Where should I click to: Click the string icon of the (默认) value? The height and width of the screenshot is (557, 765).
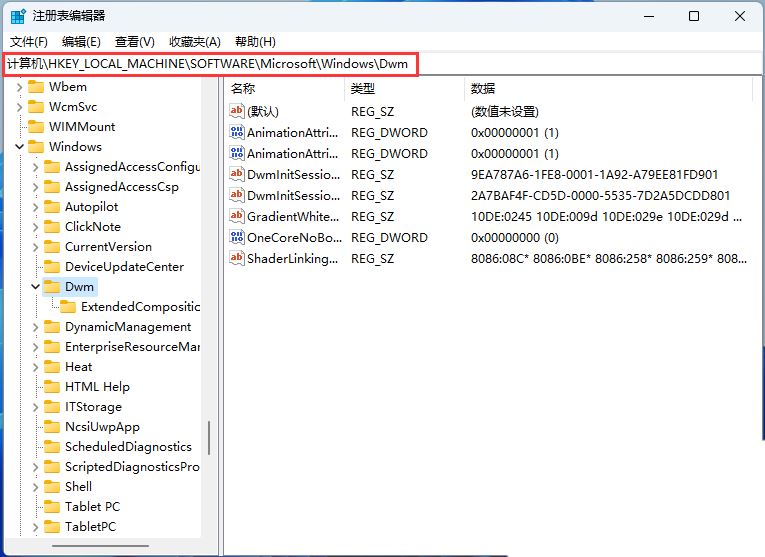tap(237, 111)
